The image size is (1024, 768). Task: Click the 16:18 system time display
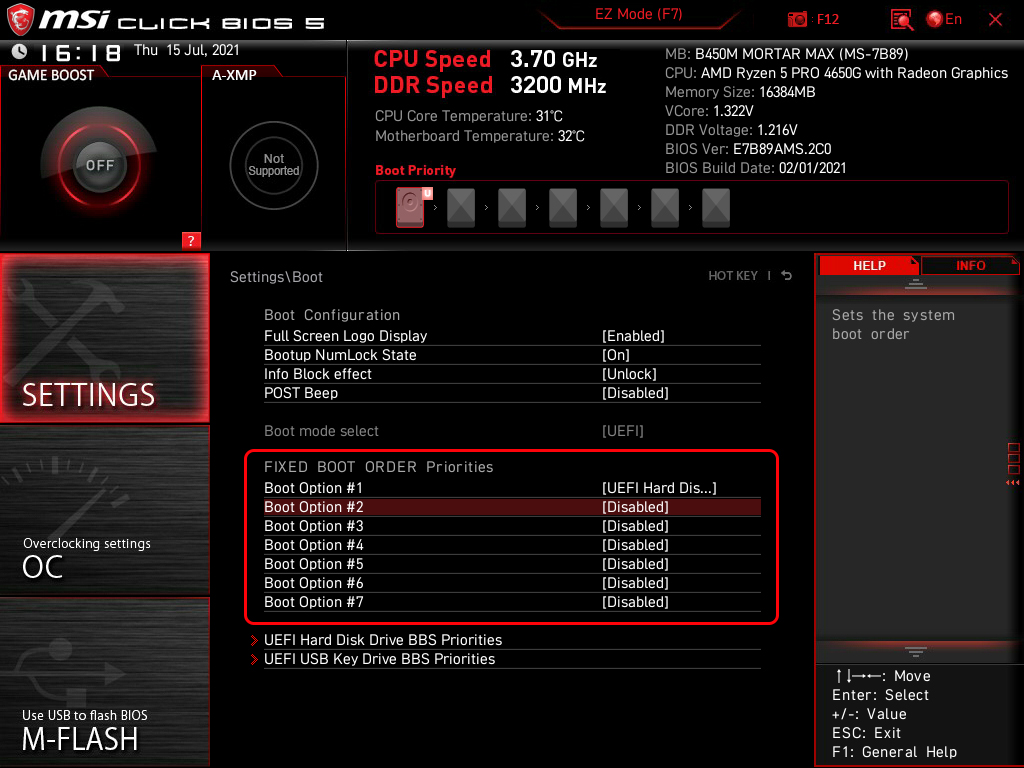tap(81, 52)
